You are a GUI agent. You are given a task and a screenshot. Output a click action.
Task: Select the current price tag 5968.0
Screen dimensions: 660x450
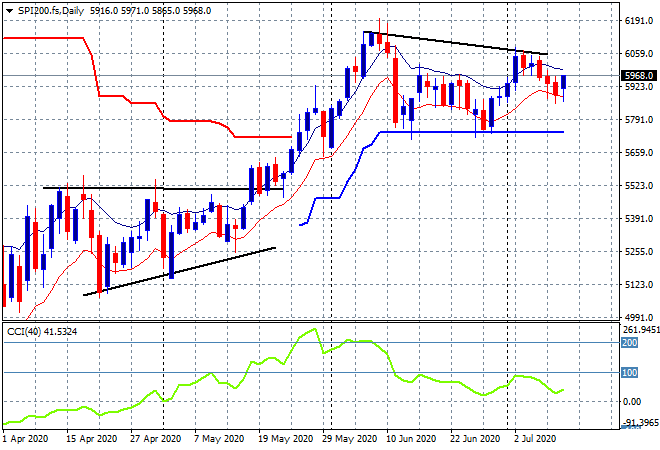point(639,76)
